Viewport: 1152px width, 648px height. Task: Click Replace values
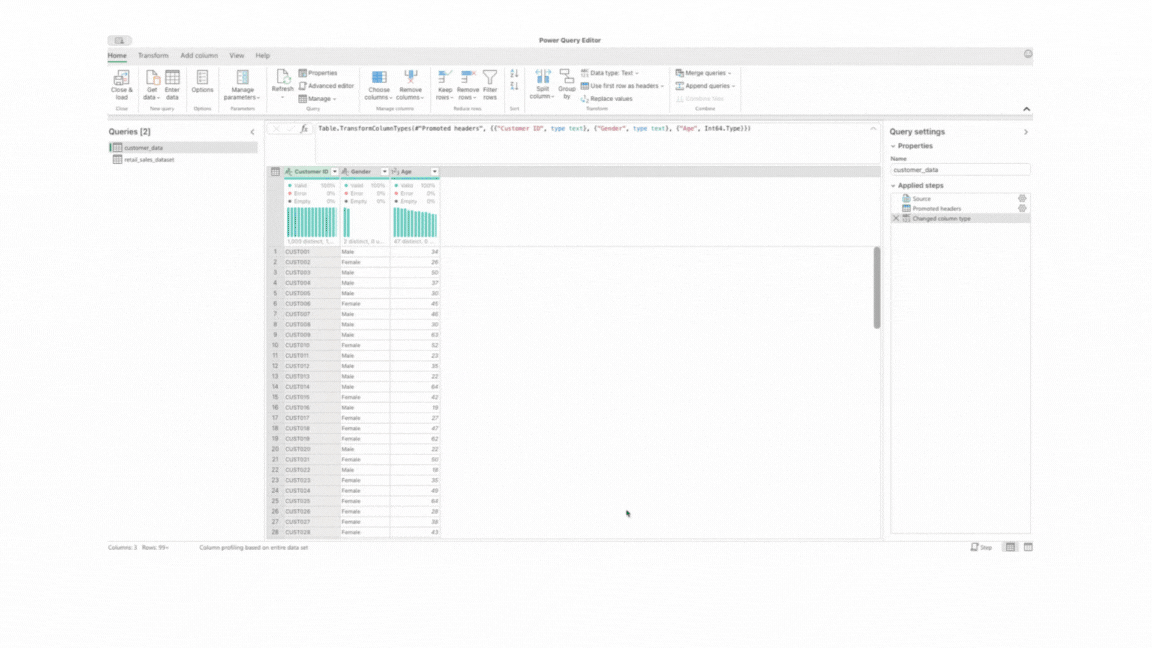(x=606, y=98)
